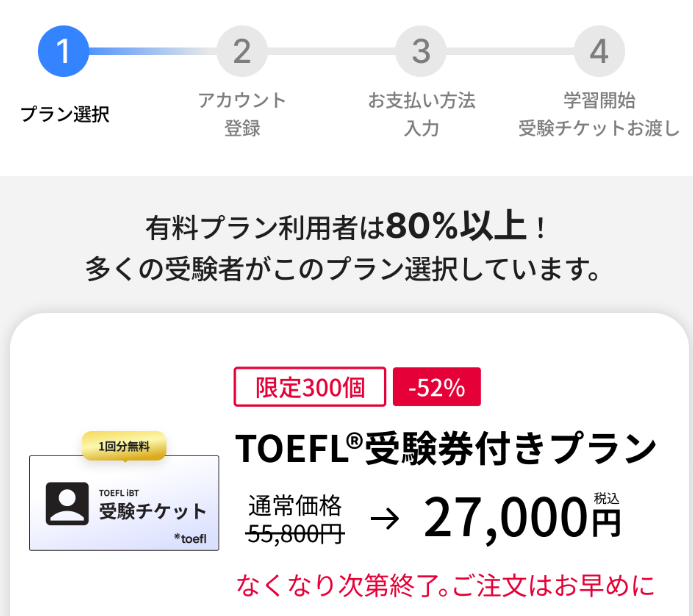
Task: Click step 3 circle for payment method
Action: [x=421, y=51]
